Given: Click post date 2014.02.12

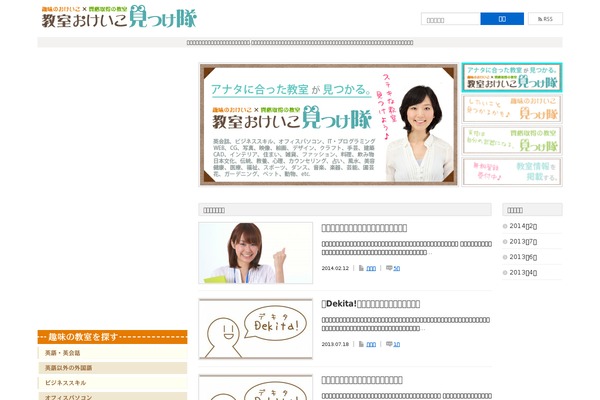Looking at the screenshot, I should coord(335,268).
